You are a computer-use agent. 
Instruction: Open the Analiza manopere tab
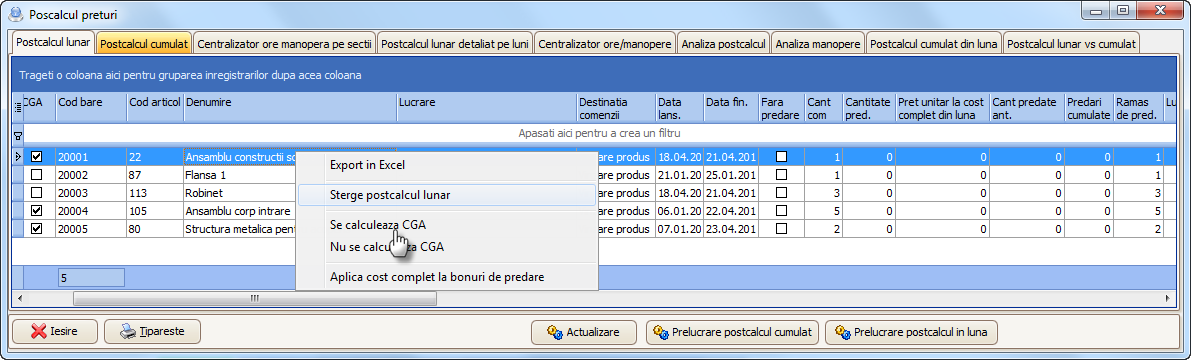pos(818,44)
